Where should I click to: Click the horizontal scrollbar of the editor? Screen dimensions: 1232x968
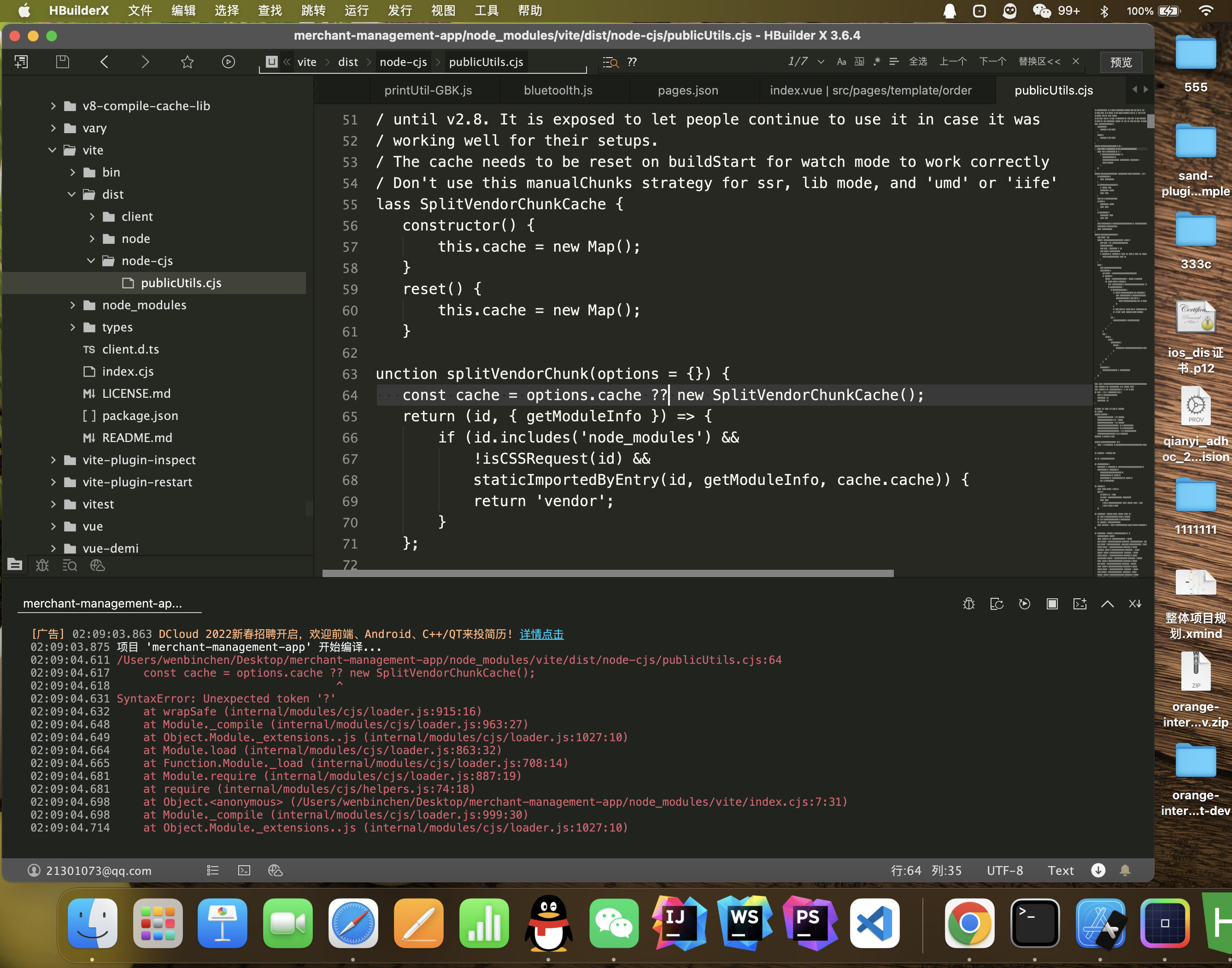click(608, 573)
